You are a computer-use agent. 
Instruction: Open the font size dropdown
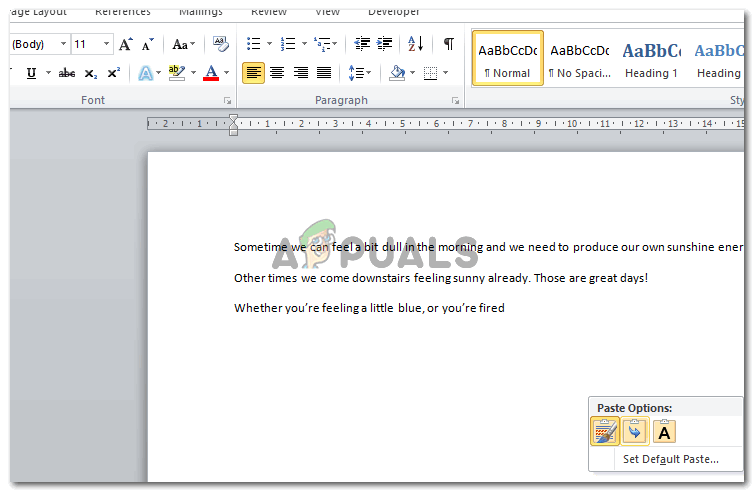click(x=106, y=44)
